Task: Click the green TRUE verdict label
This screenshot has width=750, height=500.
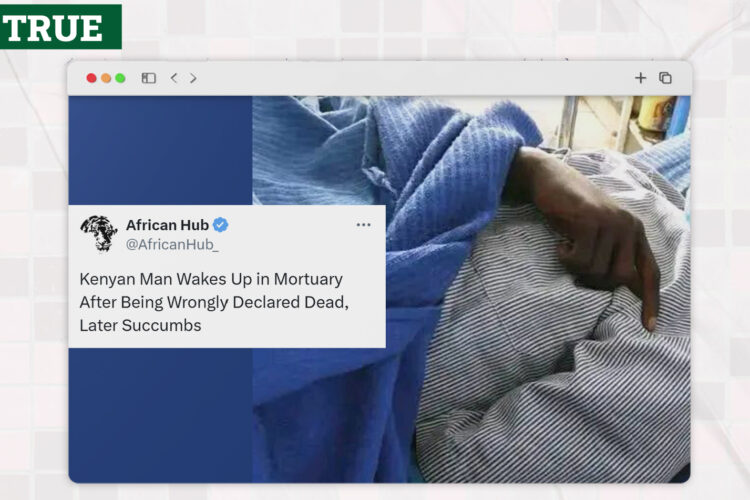Action: [61, 27]
